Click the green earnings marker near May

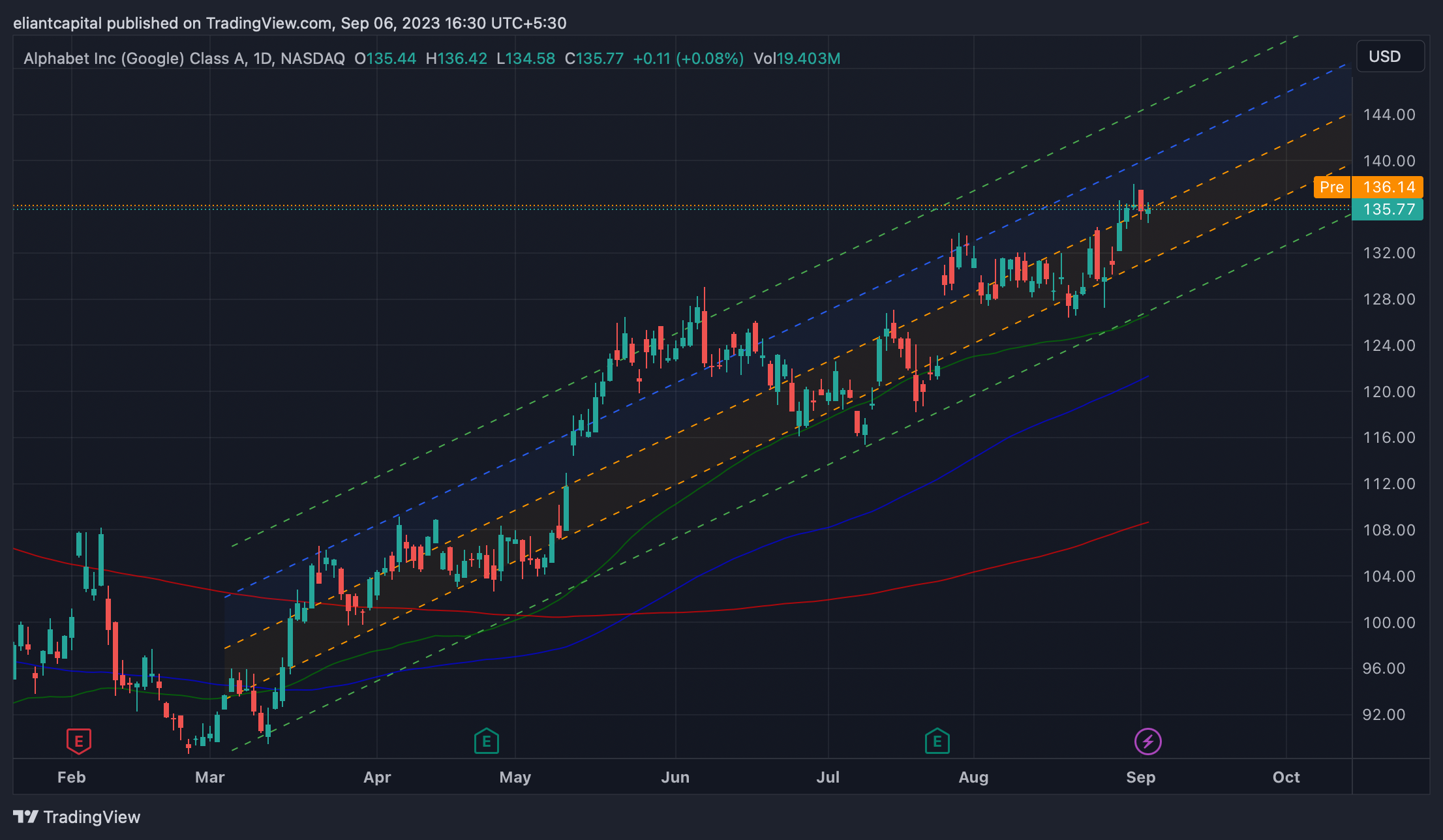(x=486, y=741)
